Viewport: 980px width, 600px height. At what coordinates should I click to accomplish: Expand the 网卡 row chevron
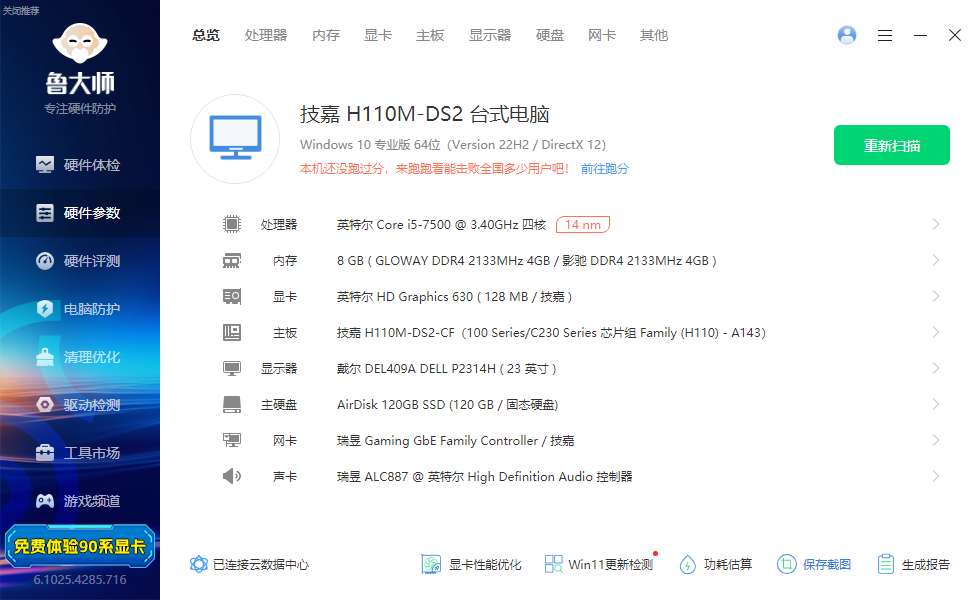pyautogui.click(x=936, y=440)
